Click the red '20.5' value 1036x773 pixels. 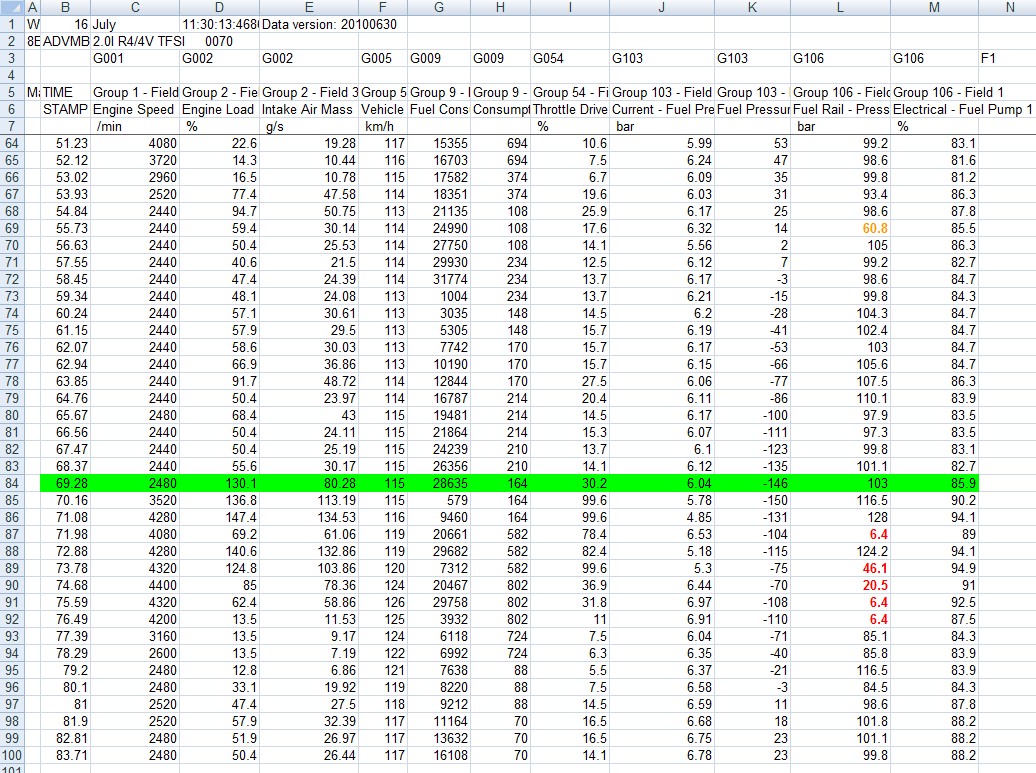pyautogui.click(x=840, y=585)
